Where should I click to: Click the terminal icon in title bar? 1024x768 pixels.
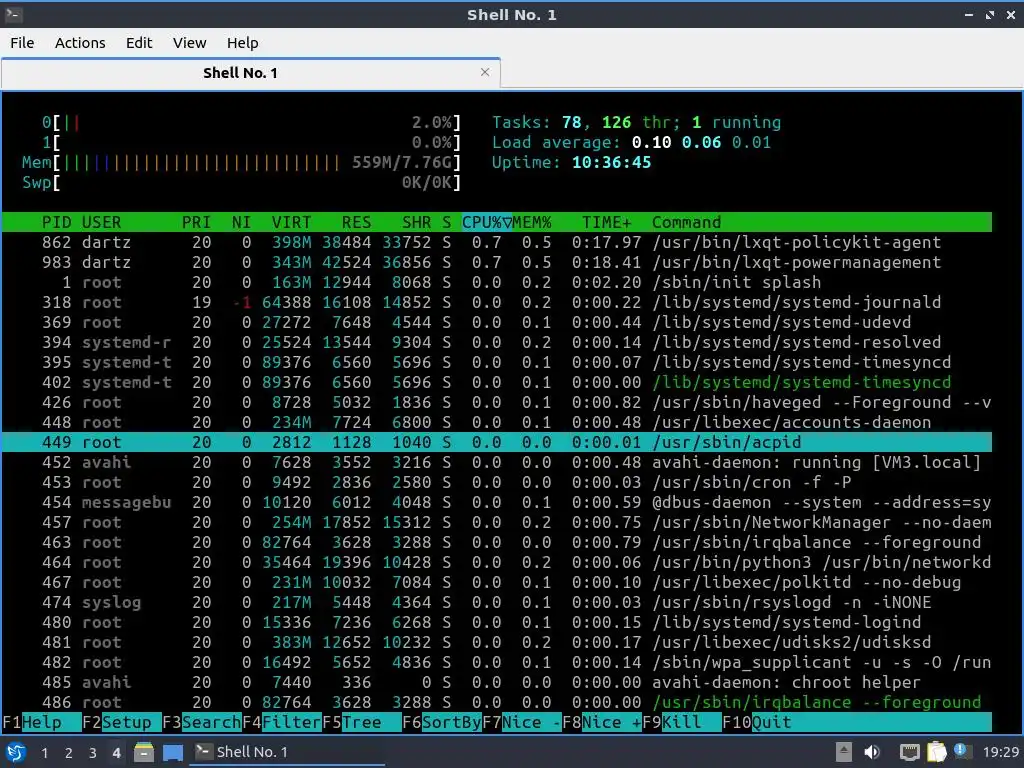click(x=13, y=14)
